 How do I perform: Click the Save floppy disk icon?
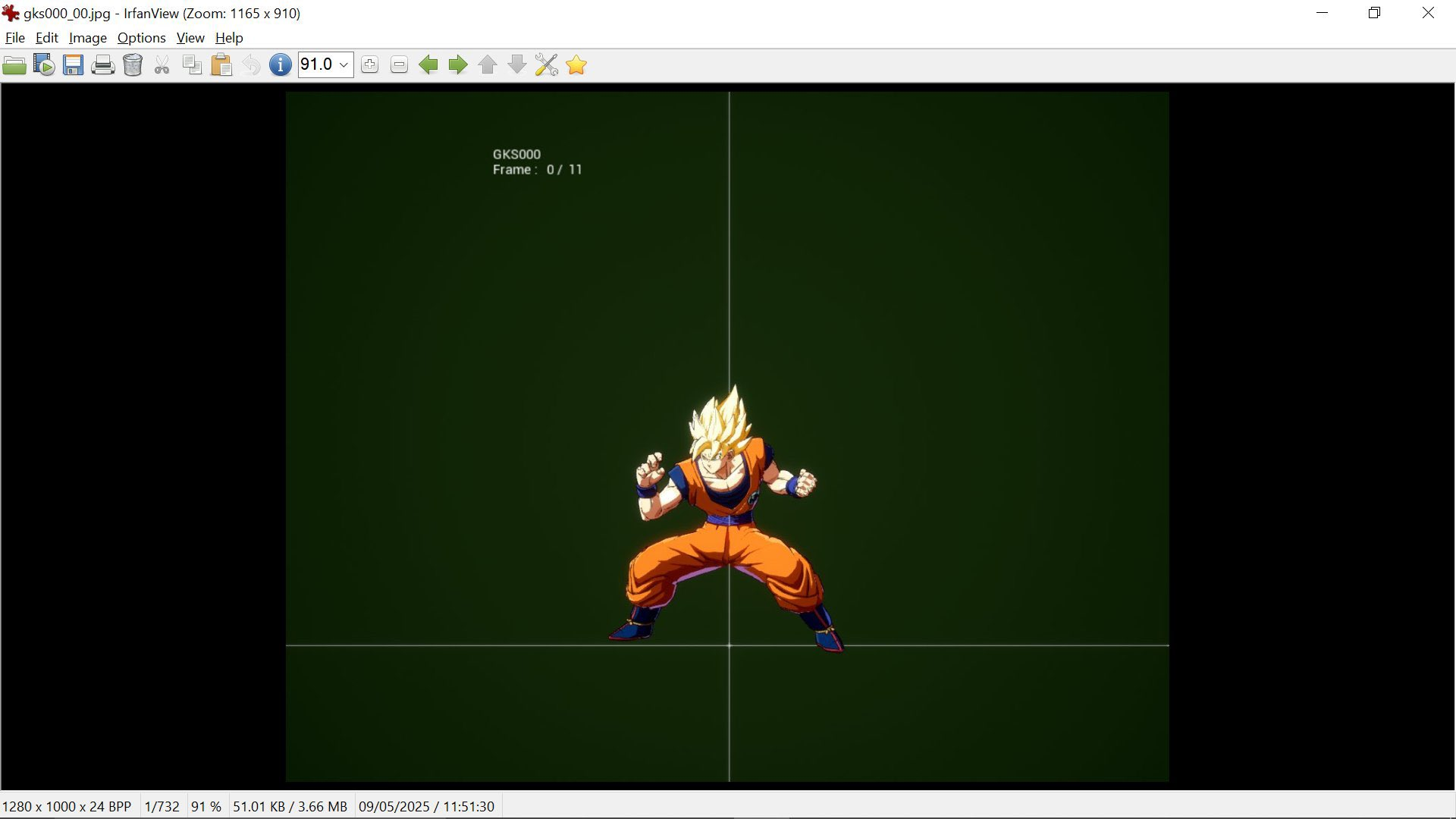[x=73, y=65]
